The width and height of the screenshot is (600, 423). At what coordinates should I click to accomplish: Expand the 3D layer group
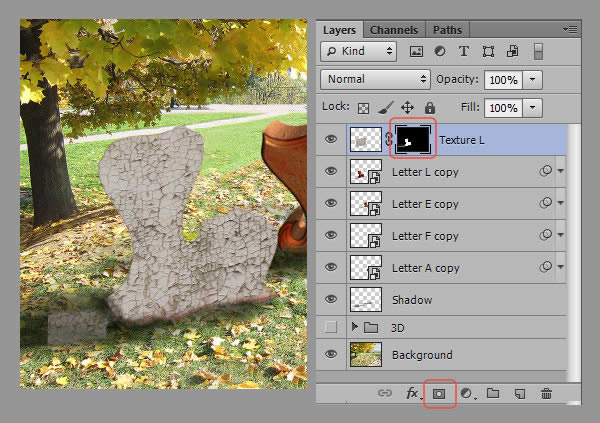pyautogui.click(x=354, y=327)
